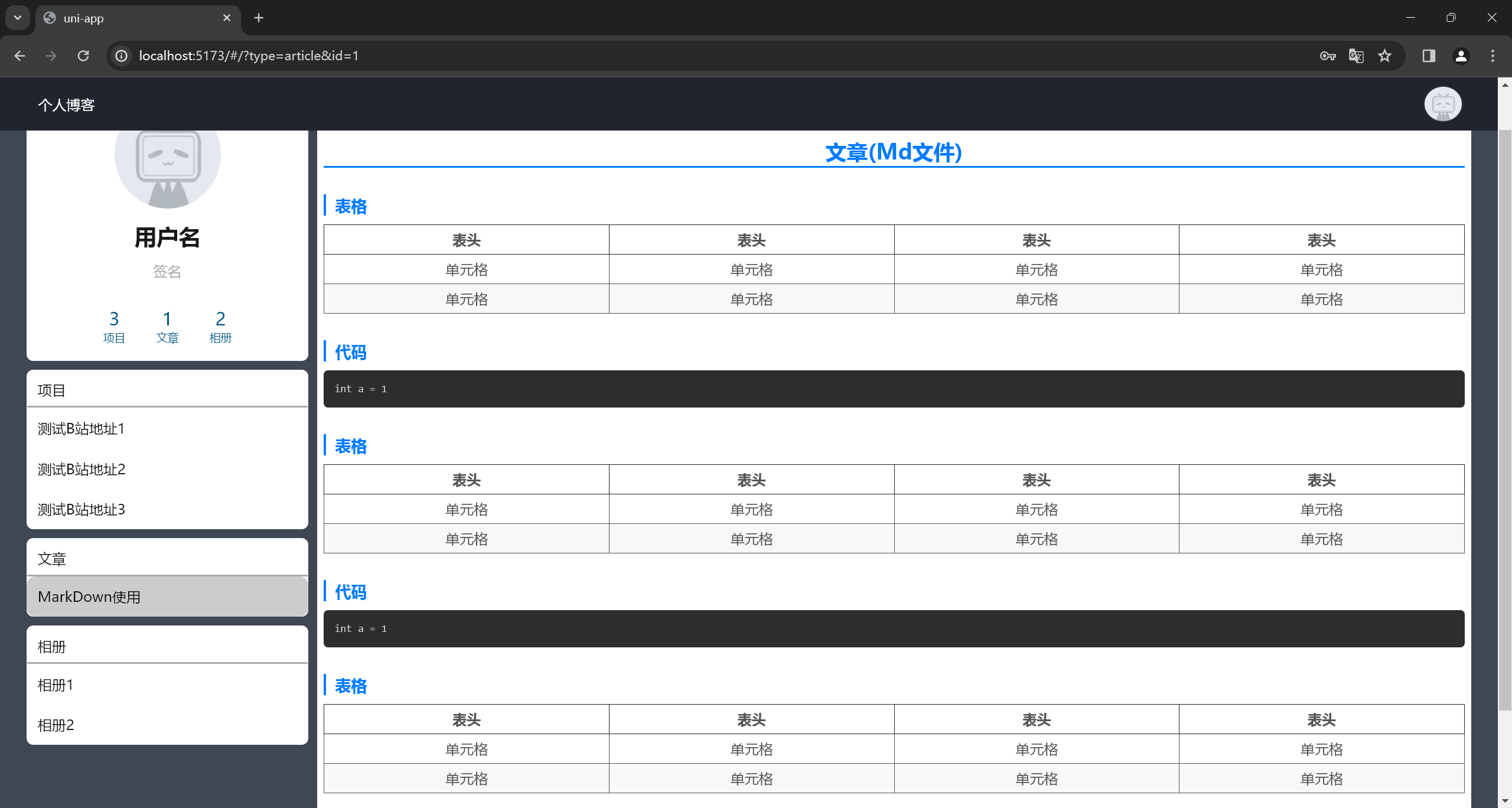Select the MarkDown使用 article
This screenshot has height=808, width=1512.
pyautogui.click(x=167, y=597)
